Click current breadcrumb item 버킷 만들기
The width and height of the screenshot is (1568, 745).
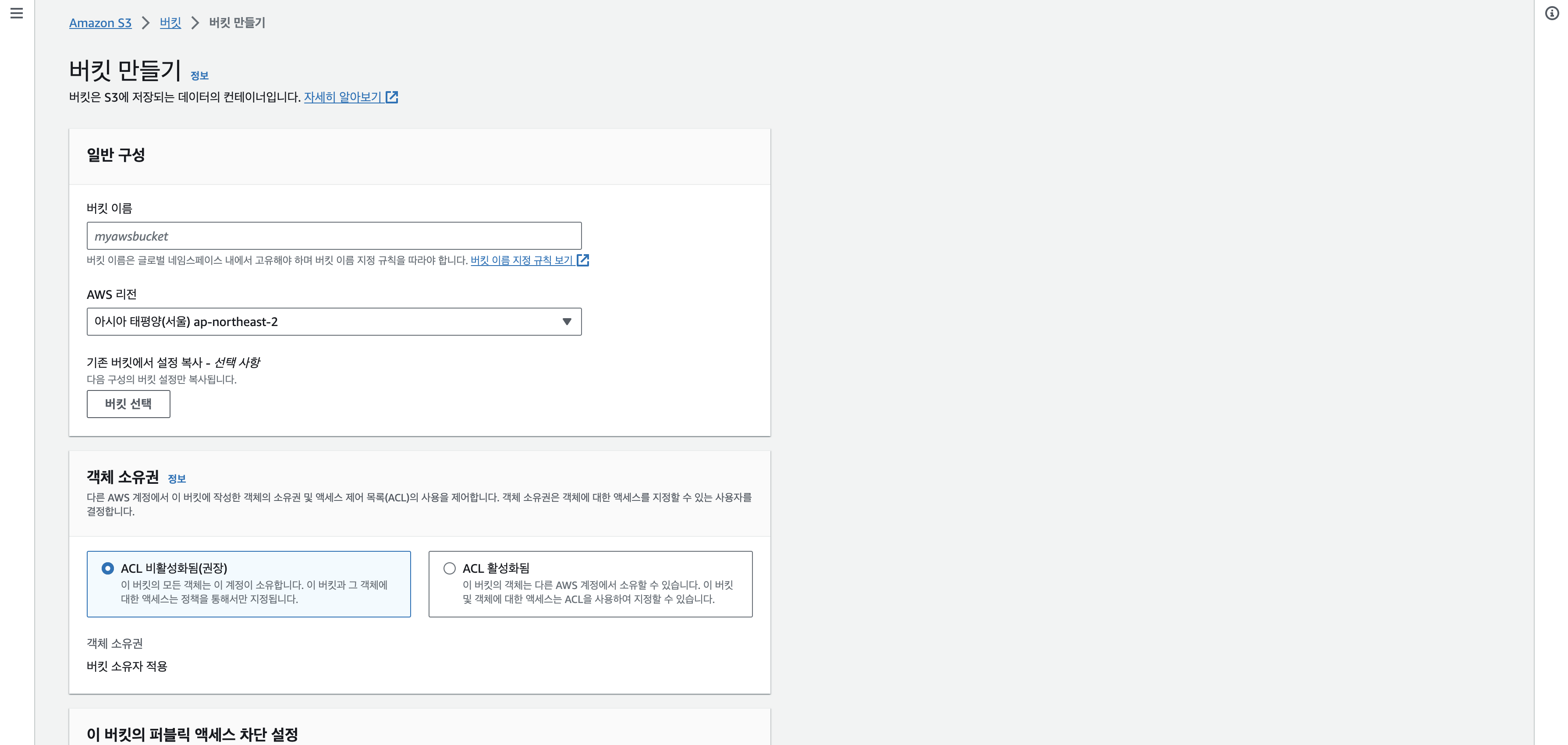coord(238,23)
